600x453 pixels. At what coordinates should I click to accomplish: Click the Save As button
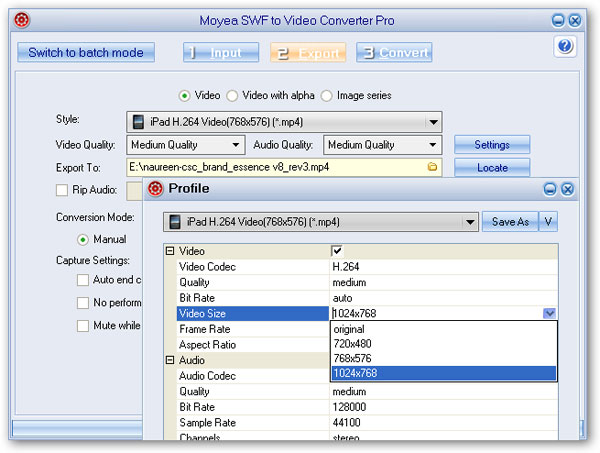click(510, 222)
